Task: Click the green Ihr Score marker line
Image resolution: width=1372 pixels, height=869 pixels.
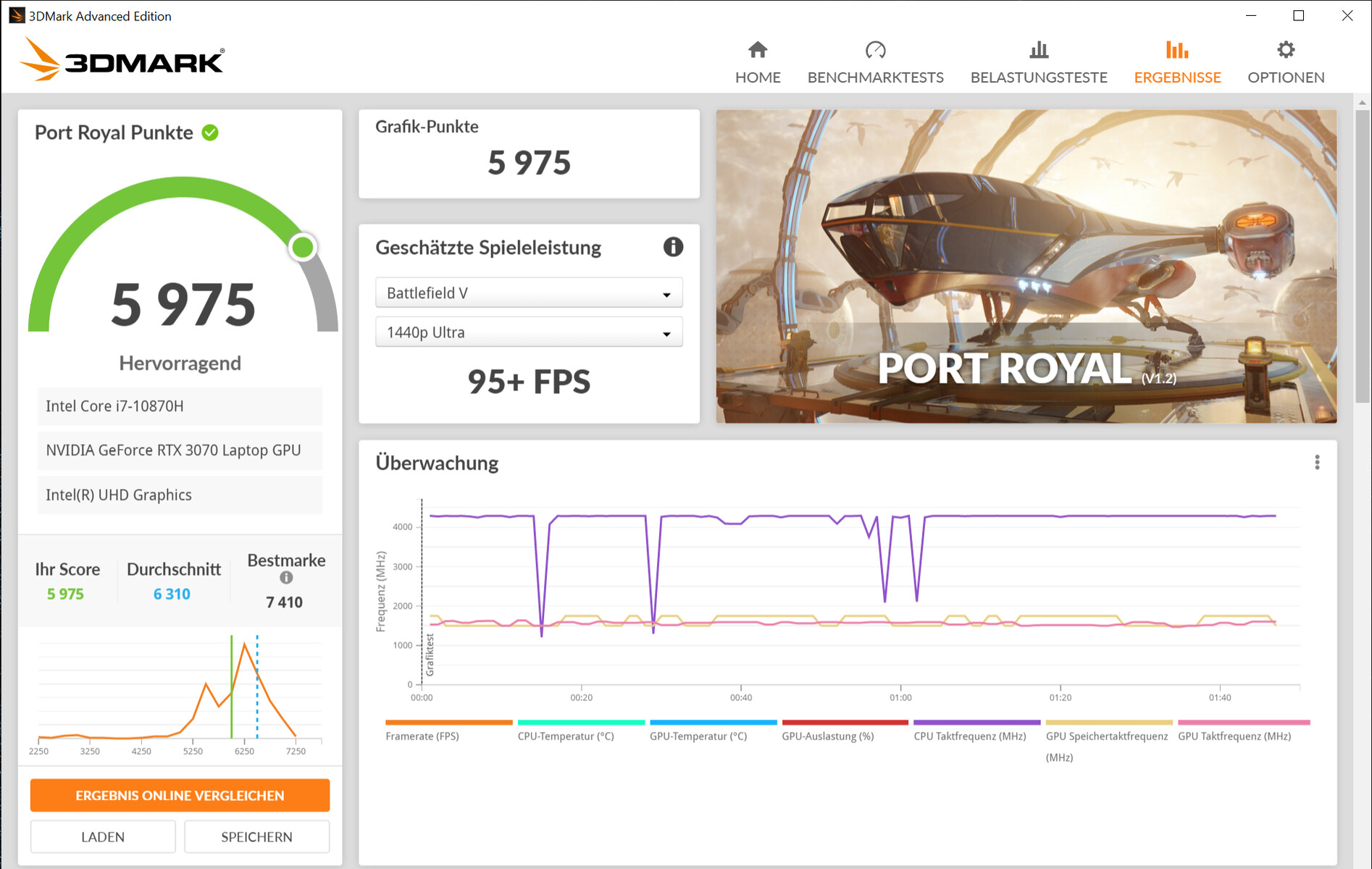Action: click(231, 687)
